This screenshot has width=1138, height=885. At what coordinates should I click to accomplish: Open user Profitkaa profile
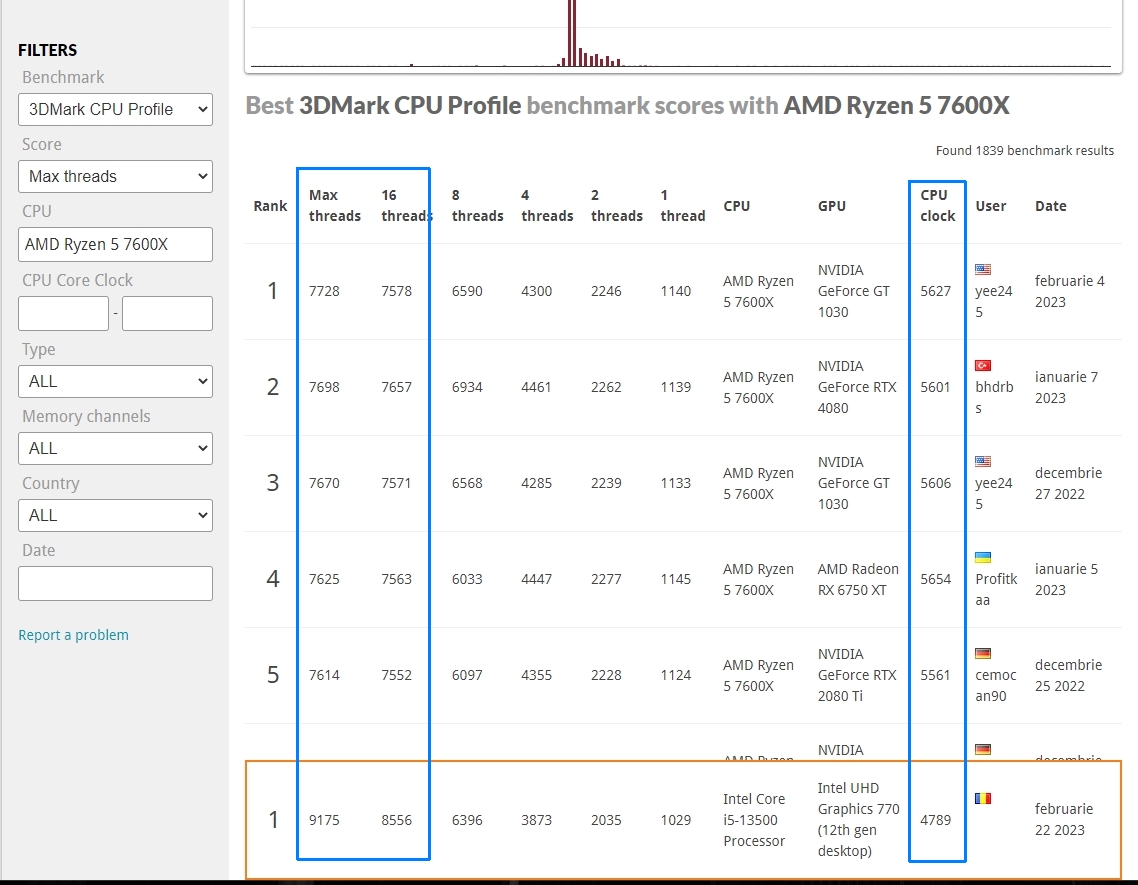pos(996,590)
